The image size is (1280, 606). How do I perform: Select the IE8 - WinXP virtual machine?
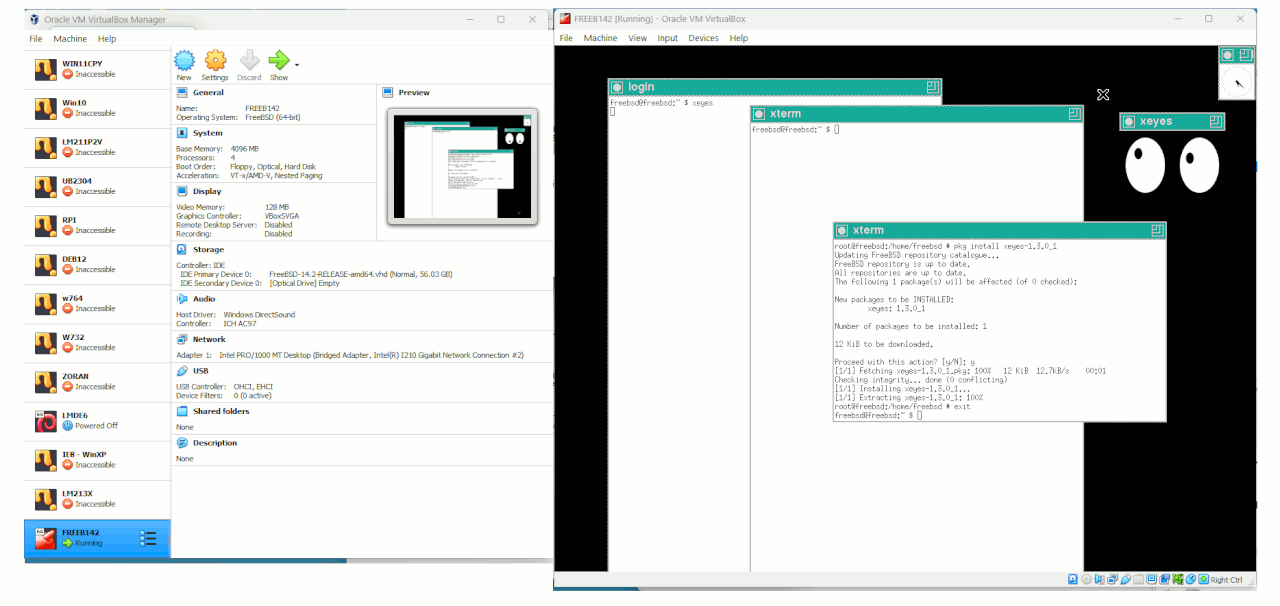[98, 459]
